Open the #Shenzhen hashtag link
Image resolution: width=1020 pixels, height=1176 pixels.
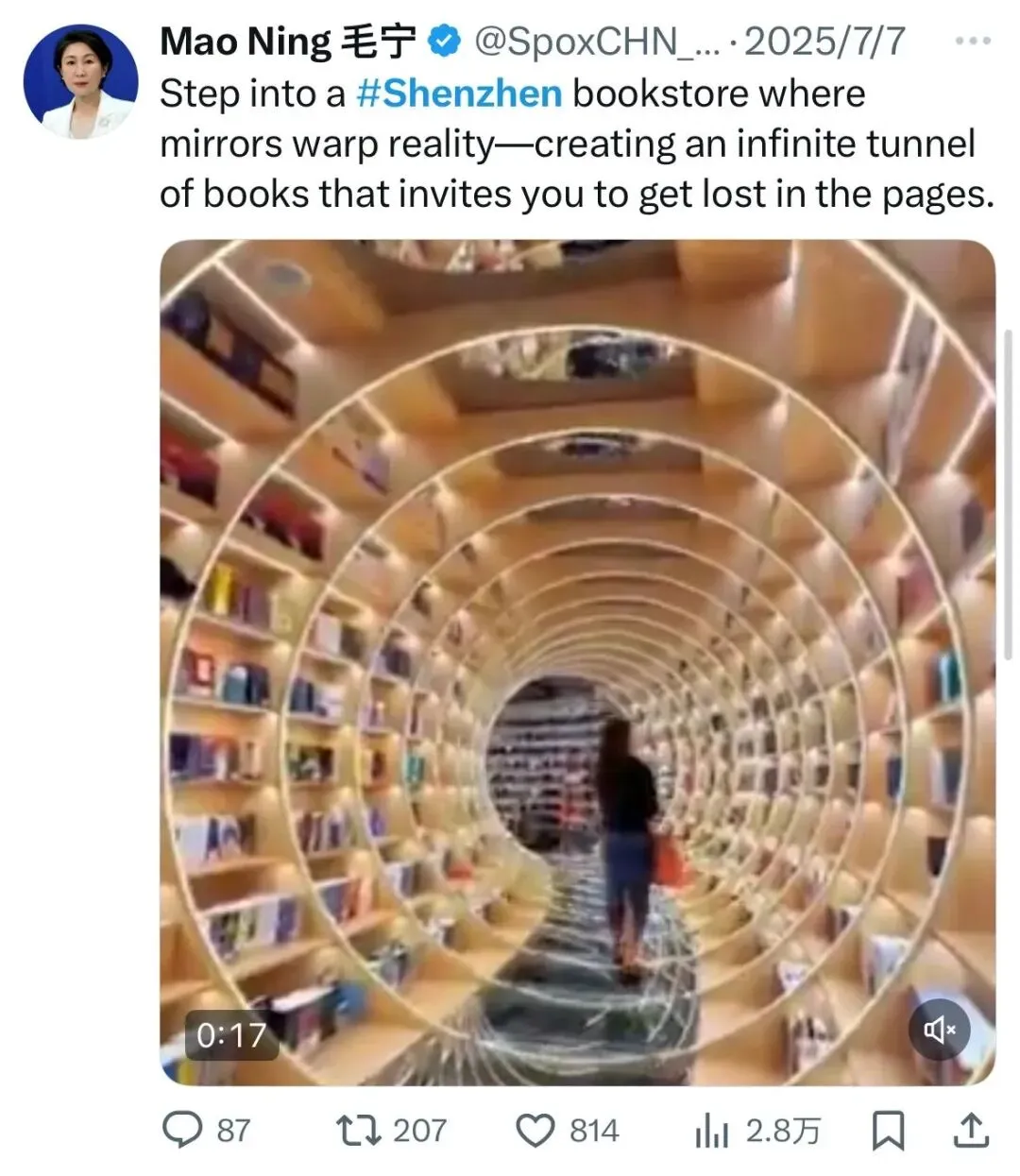tap(459, 94)
